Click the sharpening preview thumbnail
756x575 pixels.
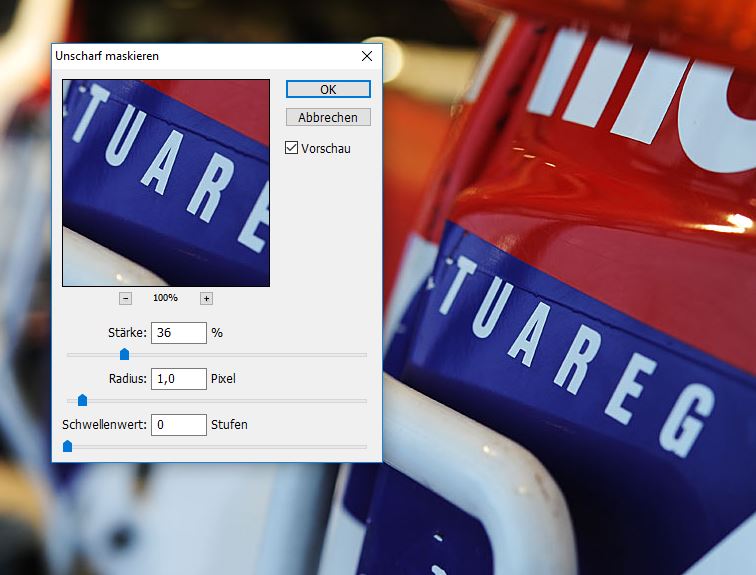pos(166,183)
